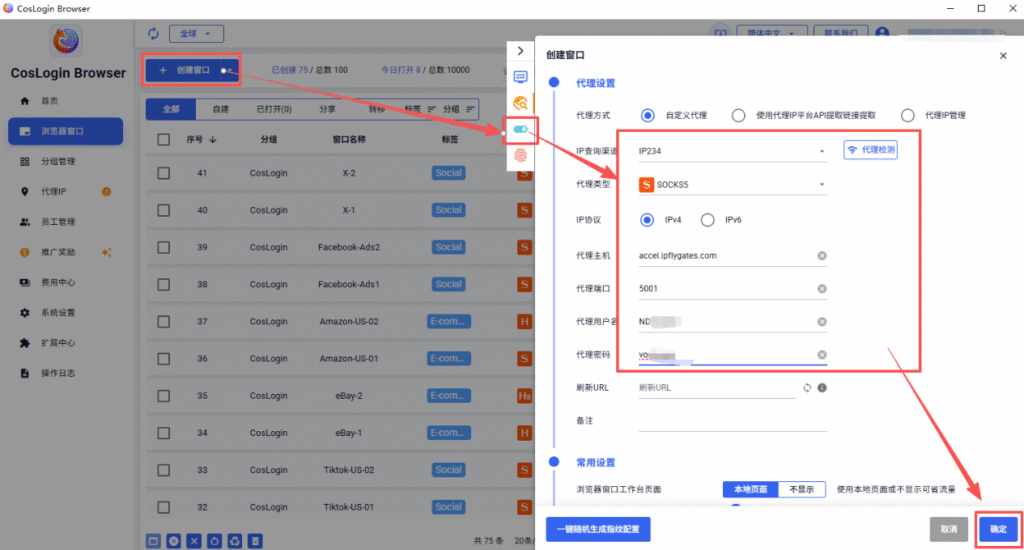The width and height of the screenshot is (1024, 550).
Task: Switch to the 全部 tab
Action: (171, 109)
